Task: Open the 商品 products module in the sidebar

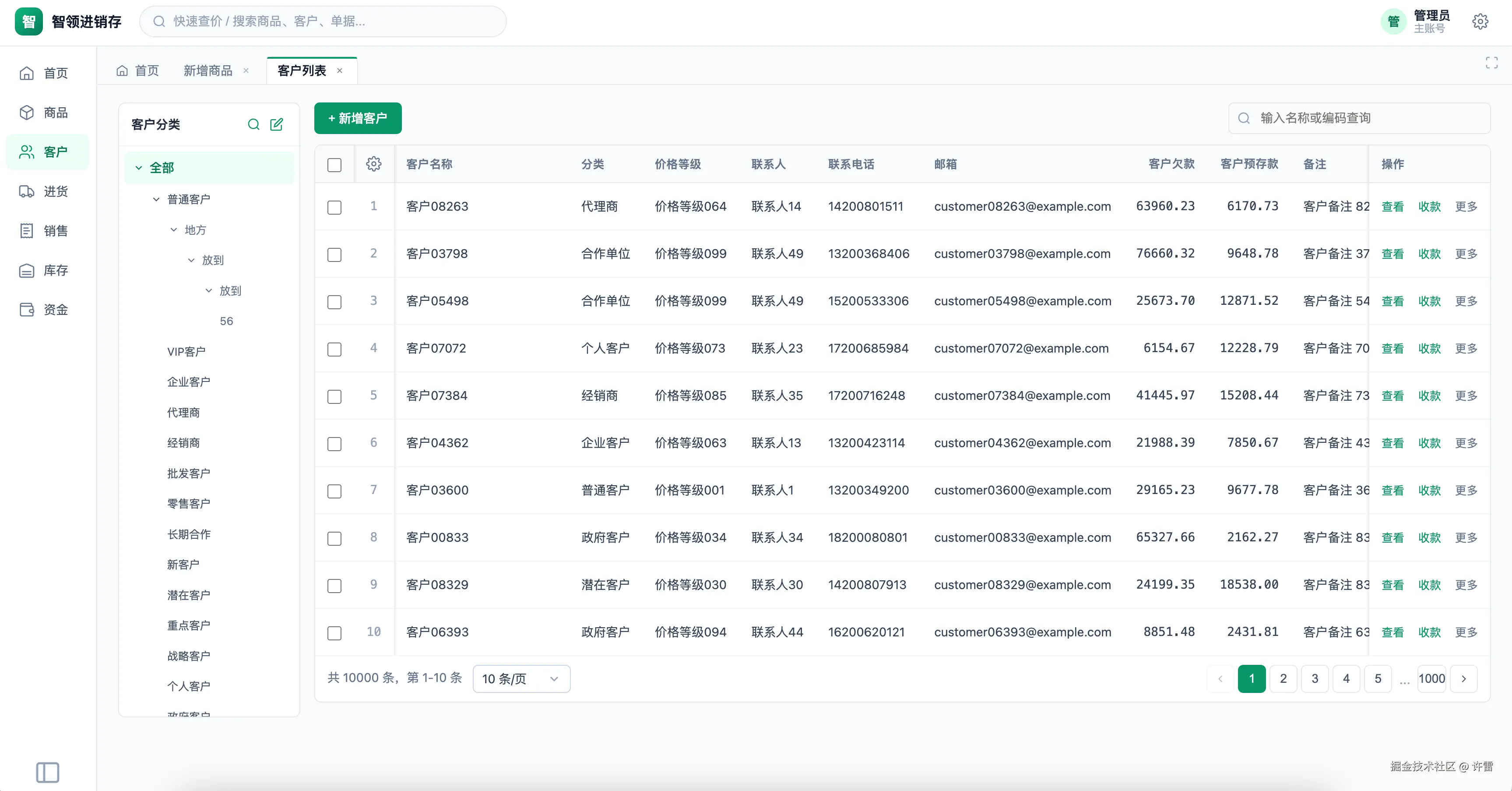Action: (x=47, y=112)
